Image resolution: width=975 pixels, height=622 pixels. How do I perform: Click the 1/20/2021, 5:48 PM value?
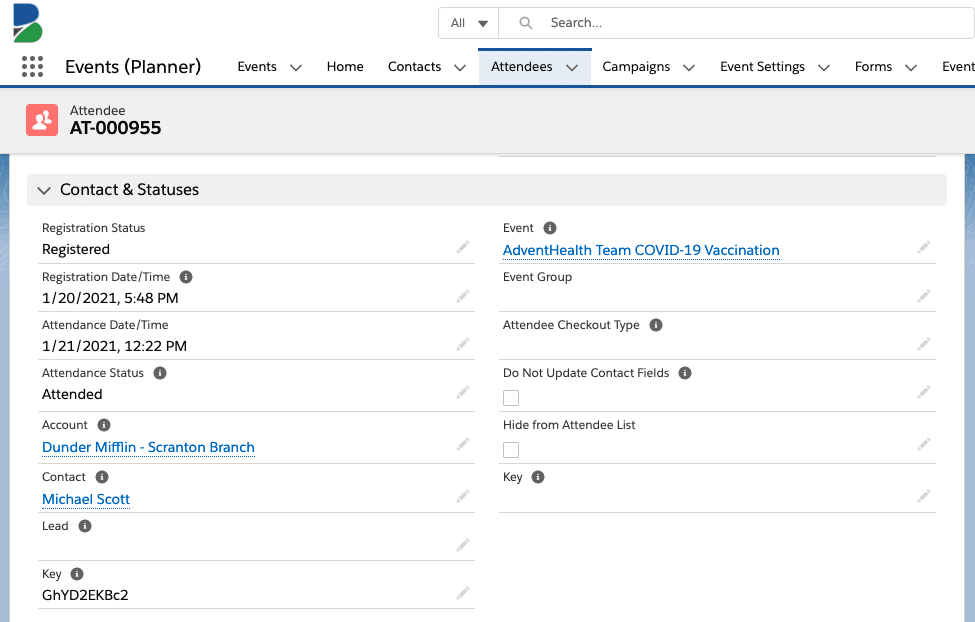point(110,299)
